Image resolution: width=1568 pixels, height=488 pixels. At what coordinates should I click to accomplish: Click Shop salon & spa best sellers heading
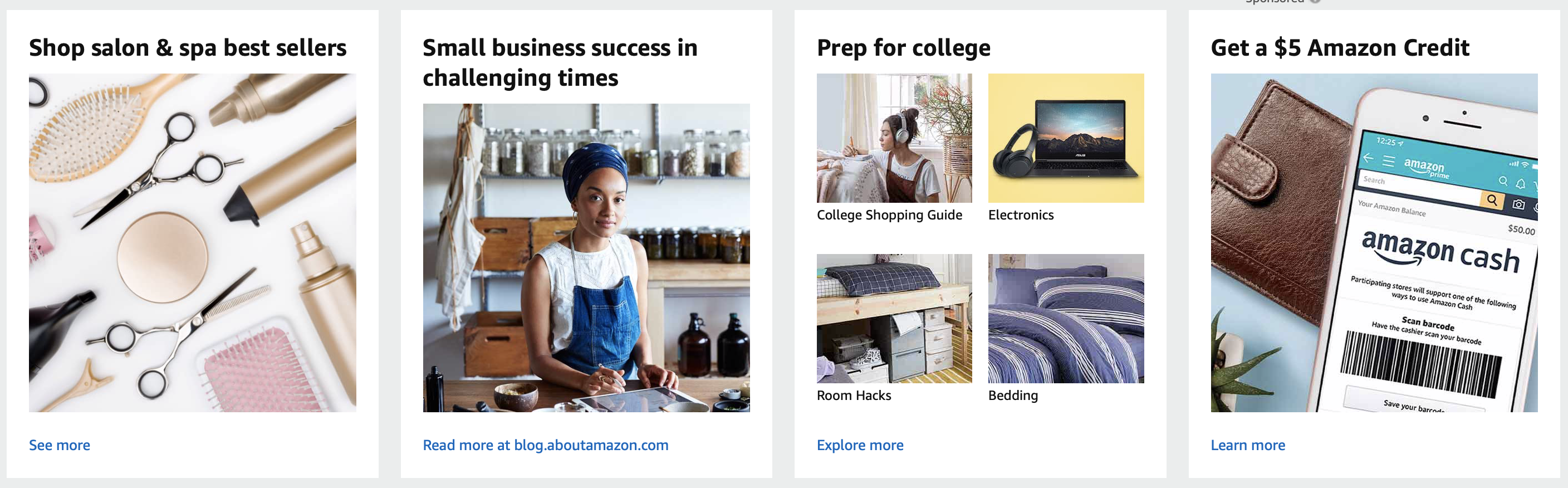[188, 47]
